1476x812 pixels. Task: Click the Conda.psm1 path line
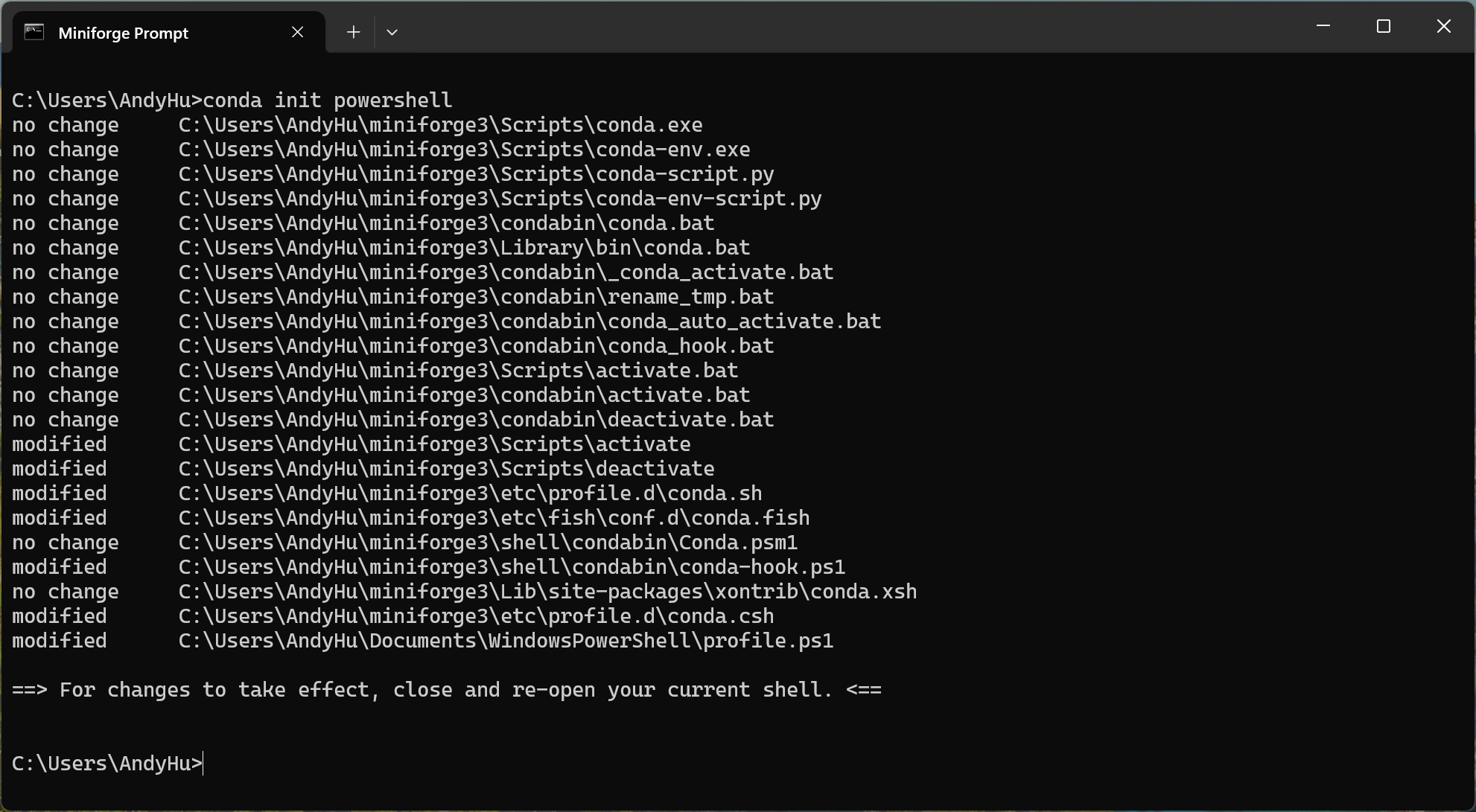point(405,543)
